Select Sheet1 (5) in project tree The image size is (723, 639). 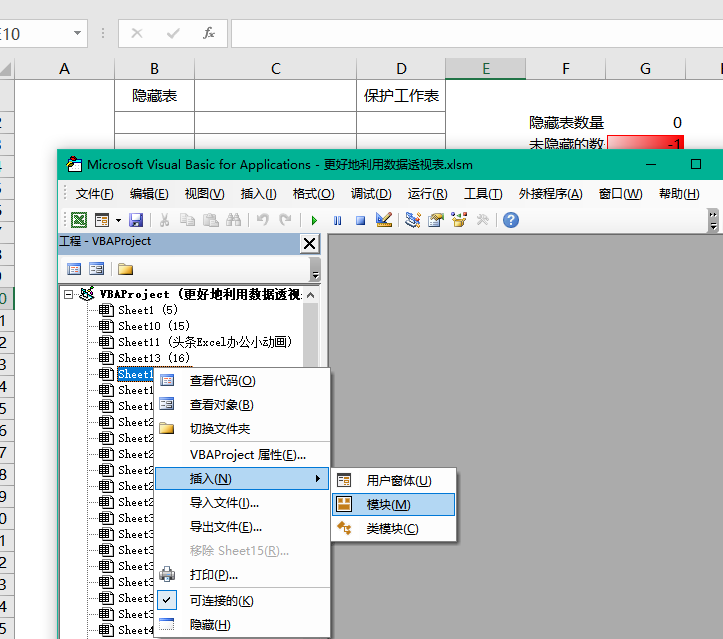point(148,310)
